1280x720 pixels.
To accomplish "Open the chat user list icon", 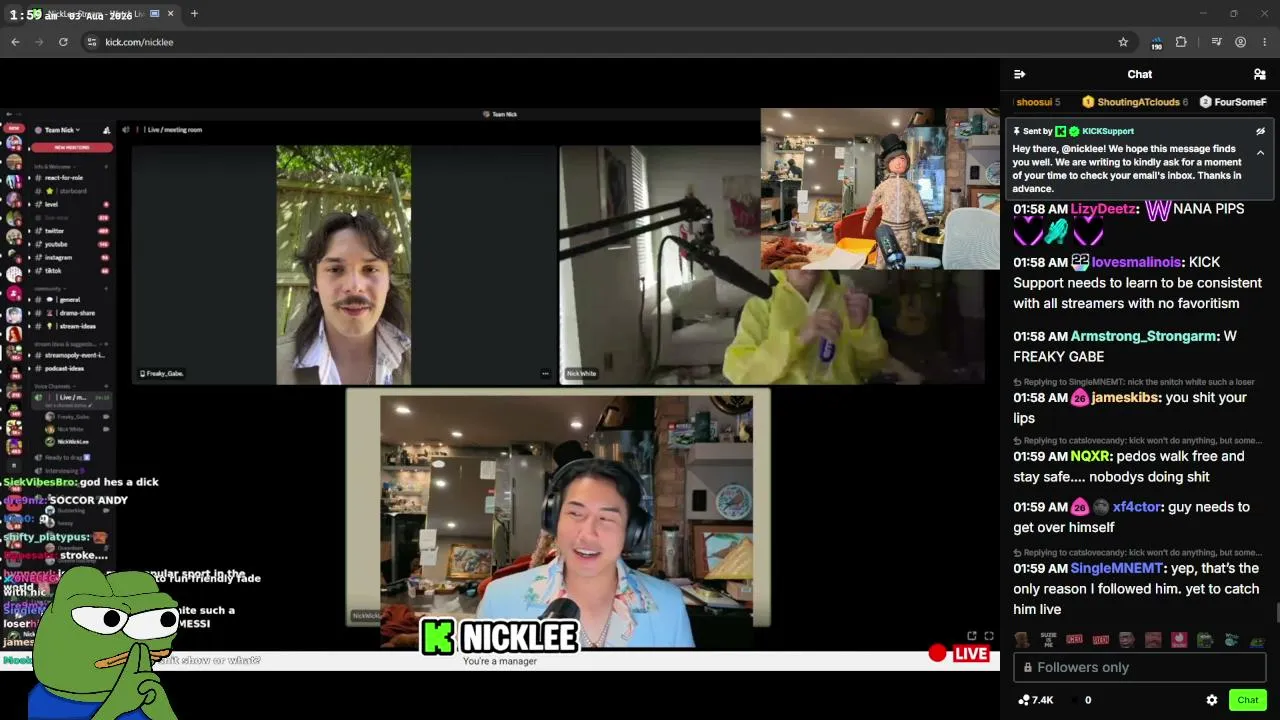I will point(1259,74).
